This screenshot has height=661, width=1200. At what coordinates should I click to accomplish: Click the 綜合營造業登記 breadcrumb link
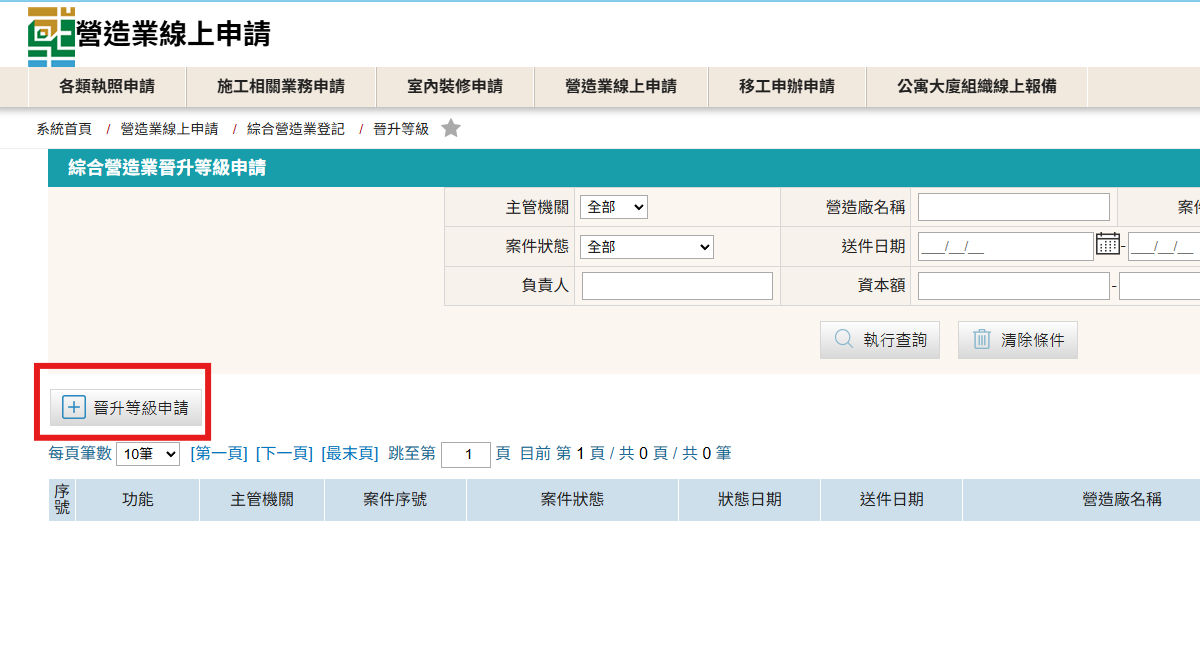point(295,129)
